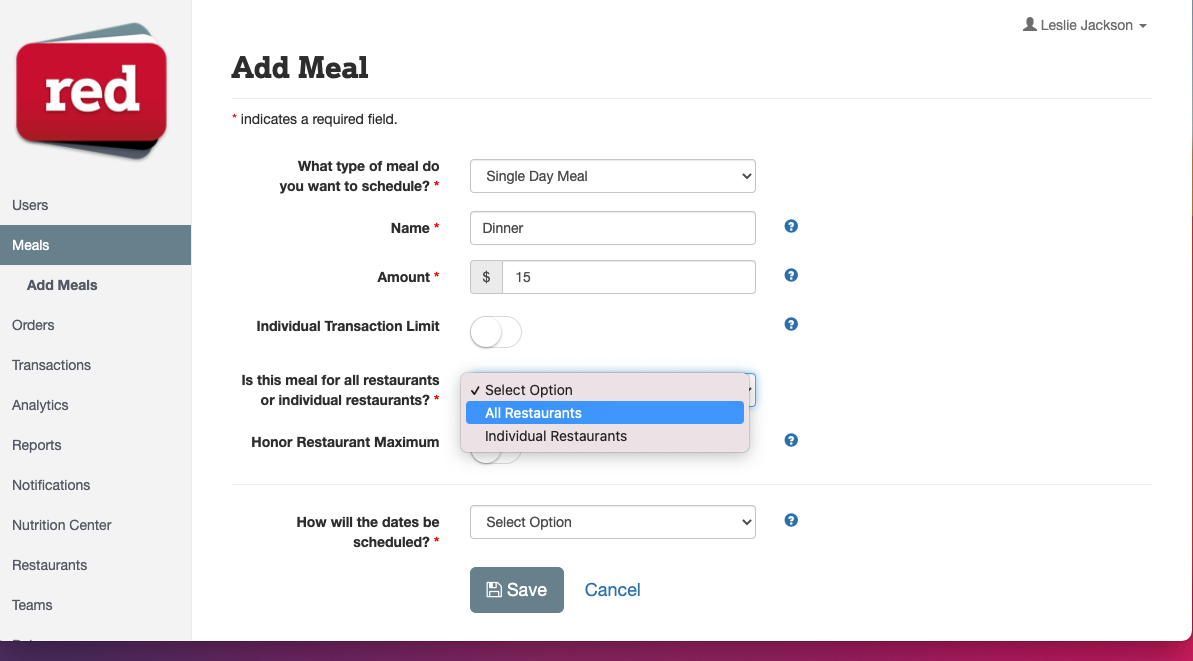Viewport: 1193px width, 661px height.
Task: Open help icon for date scheduling
Action: [791, 520]
